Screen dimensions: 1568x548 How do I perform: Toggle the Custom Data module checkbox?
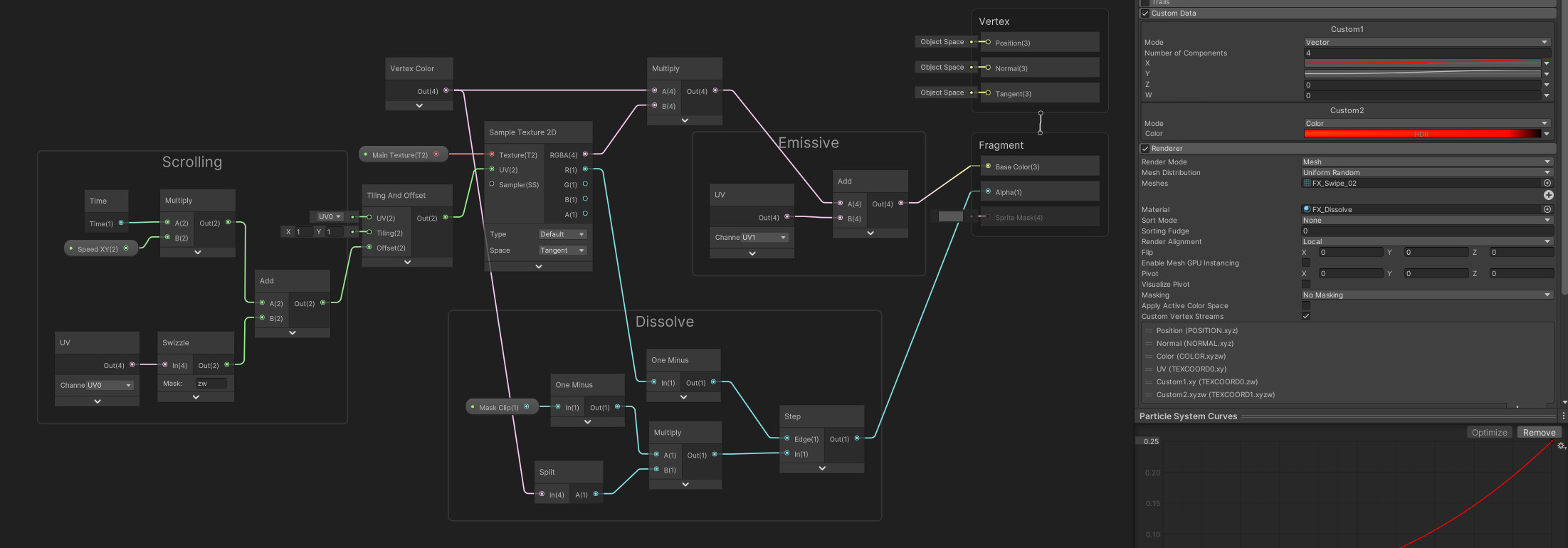[1145, 14]
